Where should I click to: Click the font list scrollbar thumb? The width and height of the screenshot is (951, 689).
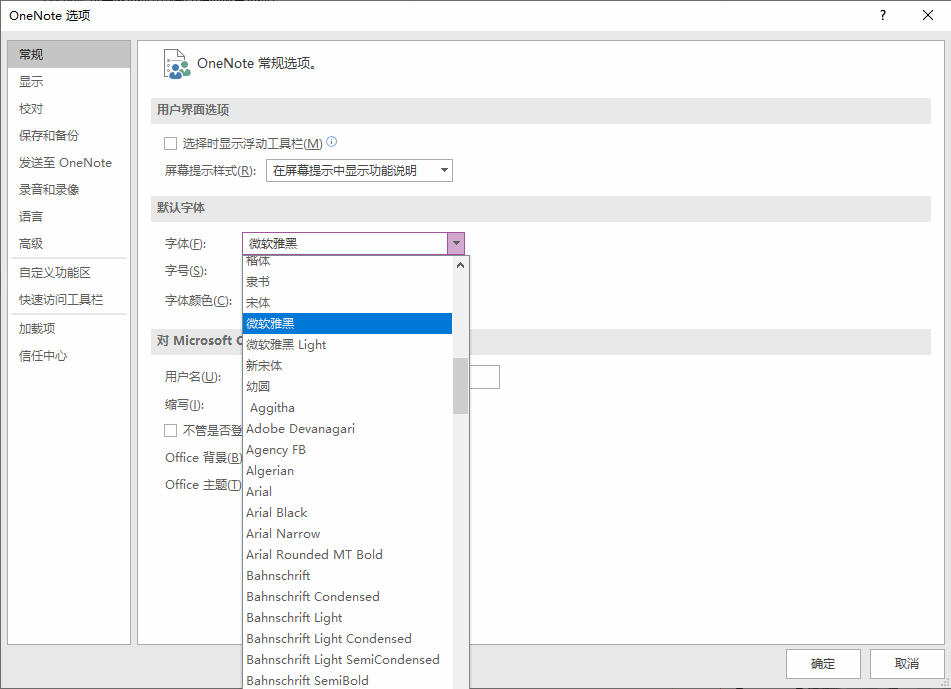[460, 386]
